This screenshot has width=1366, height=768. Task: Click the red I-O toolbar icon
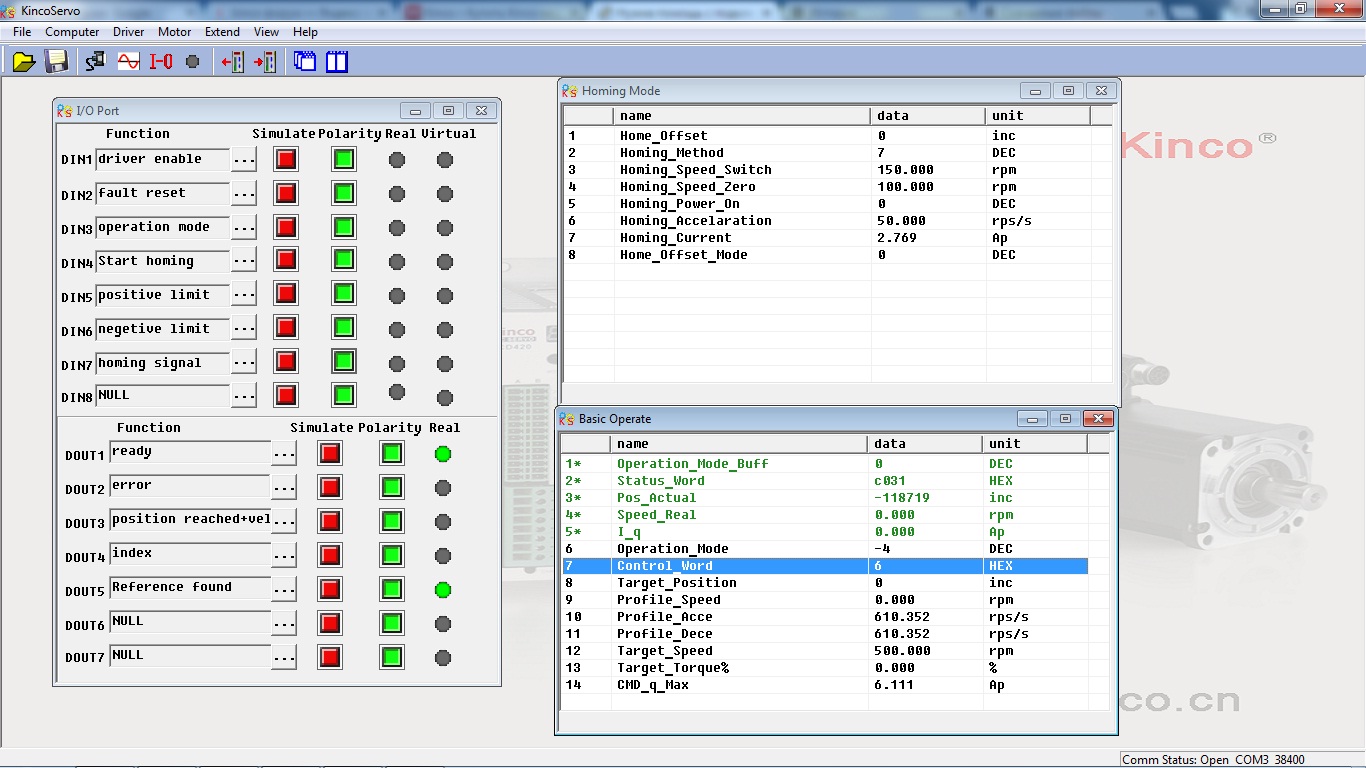click(161, 62)
